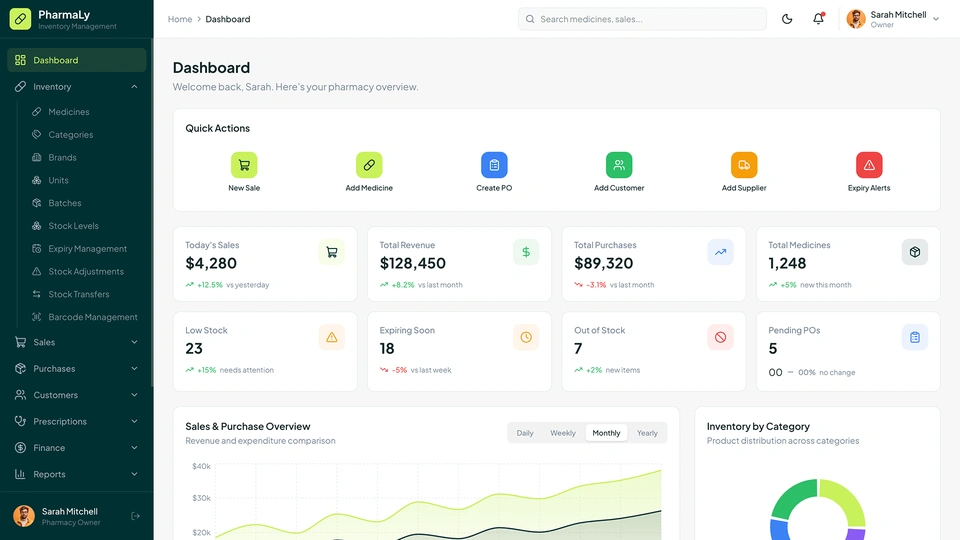Click the Dashboard breadcrumb
Viewport: 960px width, 540px height.
click(228, 19)
